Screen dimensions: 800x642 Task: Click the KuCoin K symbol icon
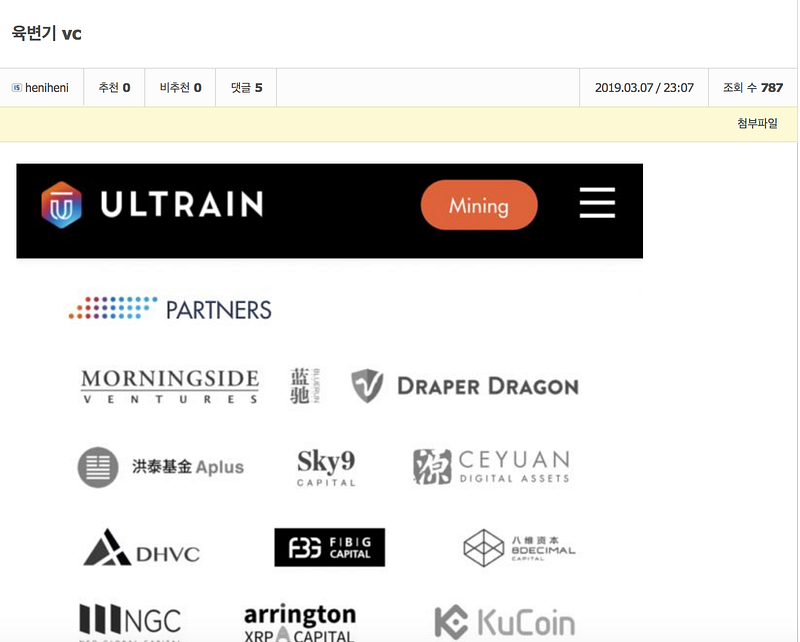451,622
